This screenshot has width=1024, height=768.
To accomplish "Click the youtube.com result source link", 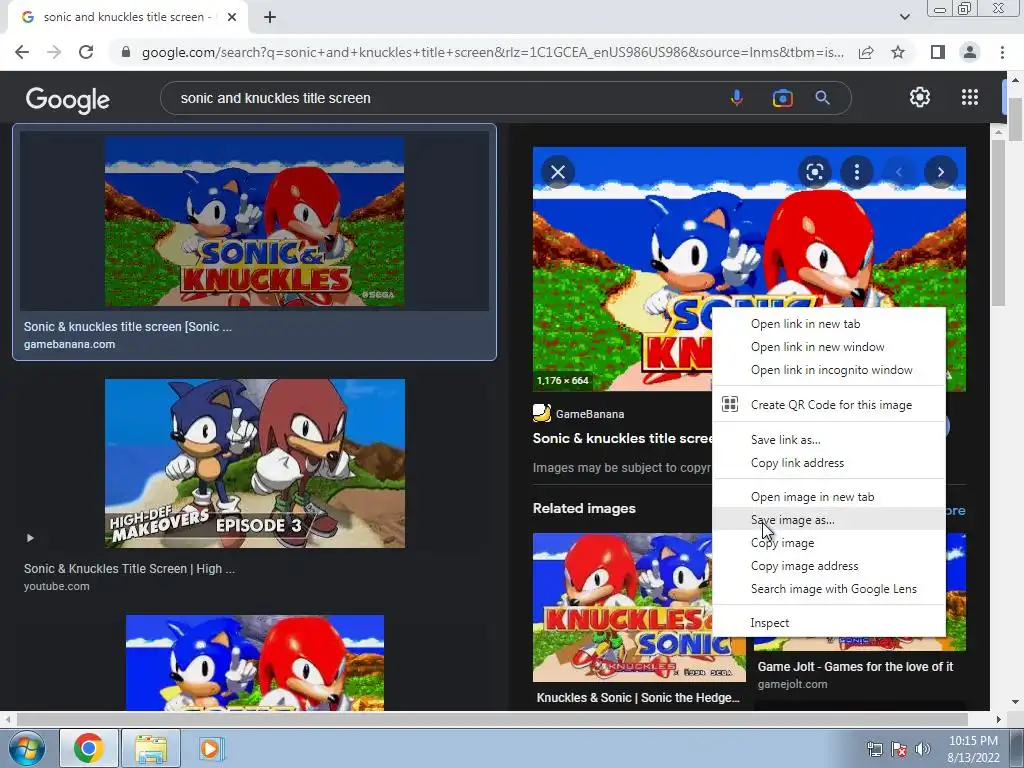I will pyautogui.click(x=57, y=586).
